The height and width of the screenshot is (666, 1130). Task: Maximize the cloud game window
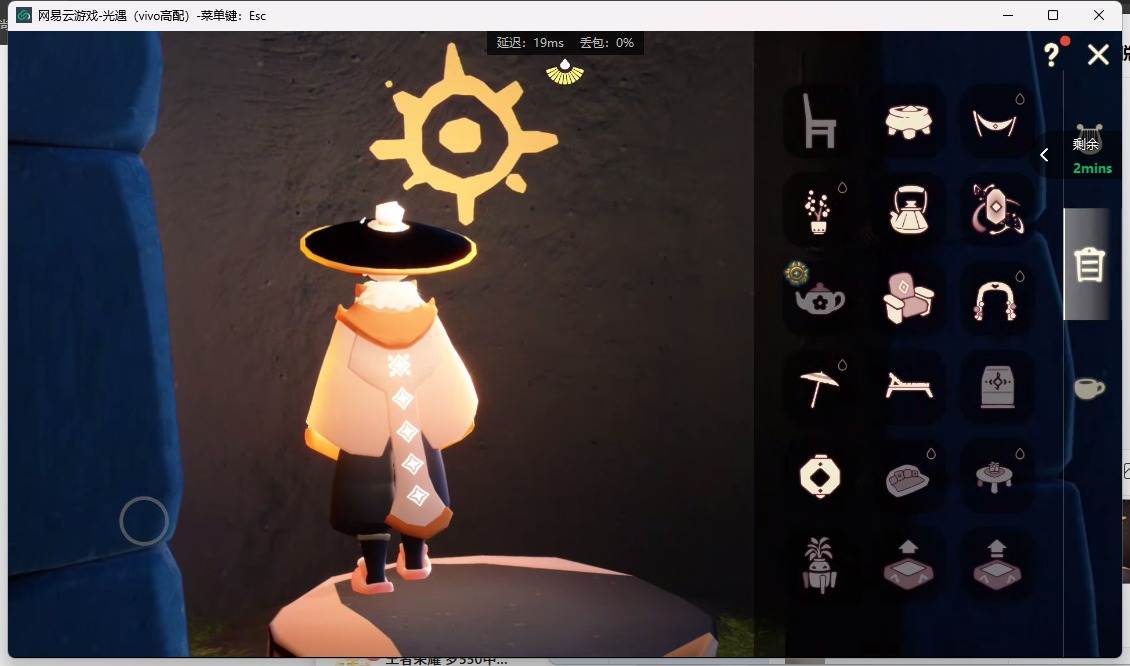pyautogui.click(x=1053, y=15)
